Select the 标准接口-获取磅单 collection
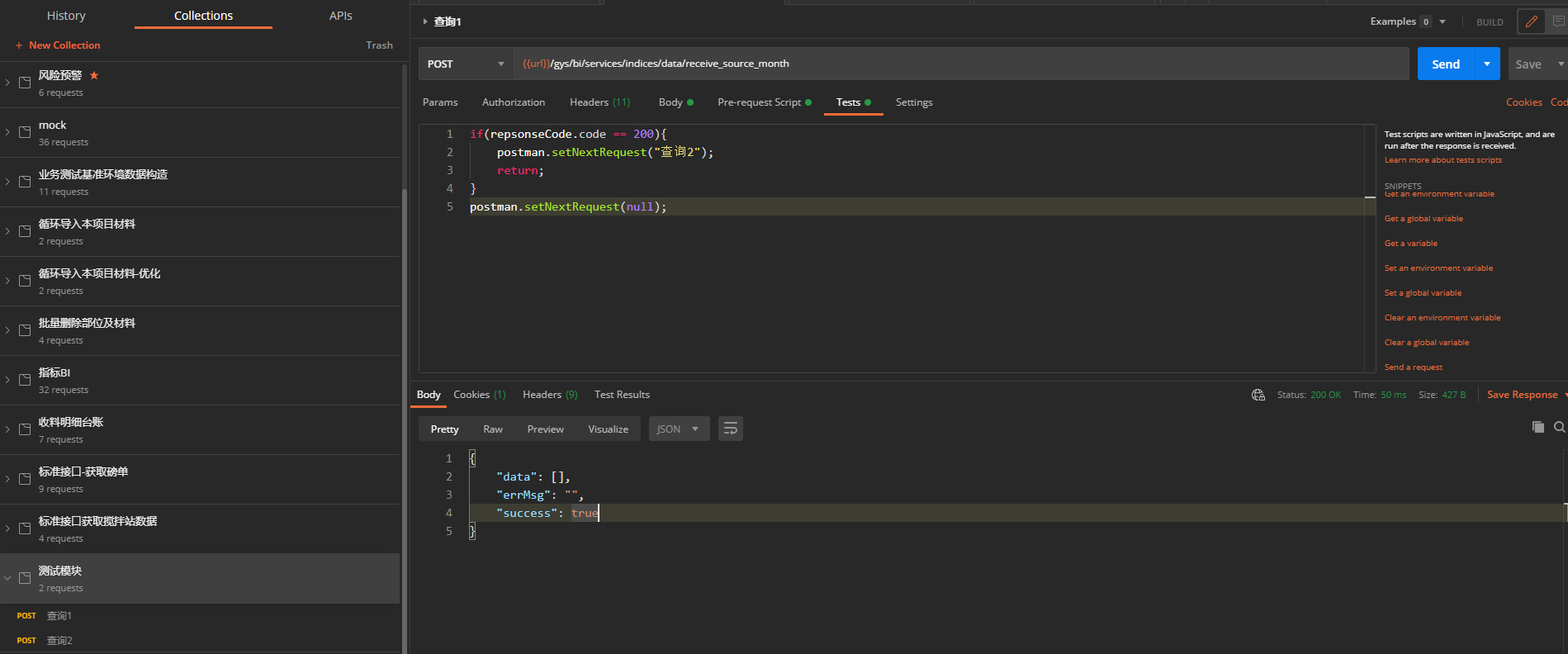Image resolution: width=1568 pixels, height=654 pixels. point(200,479)
